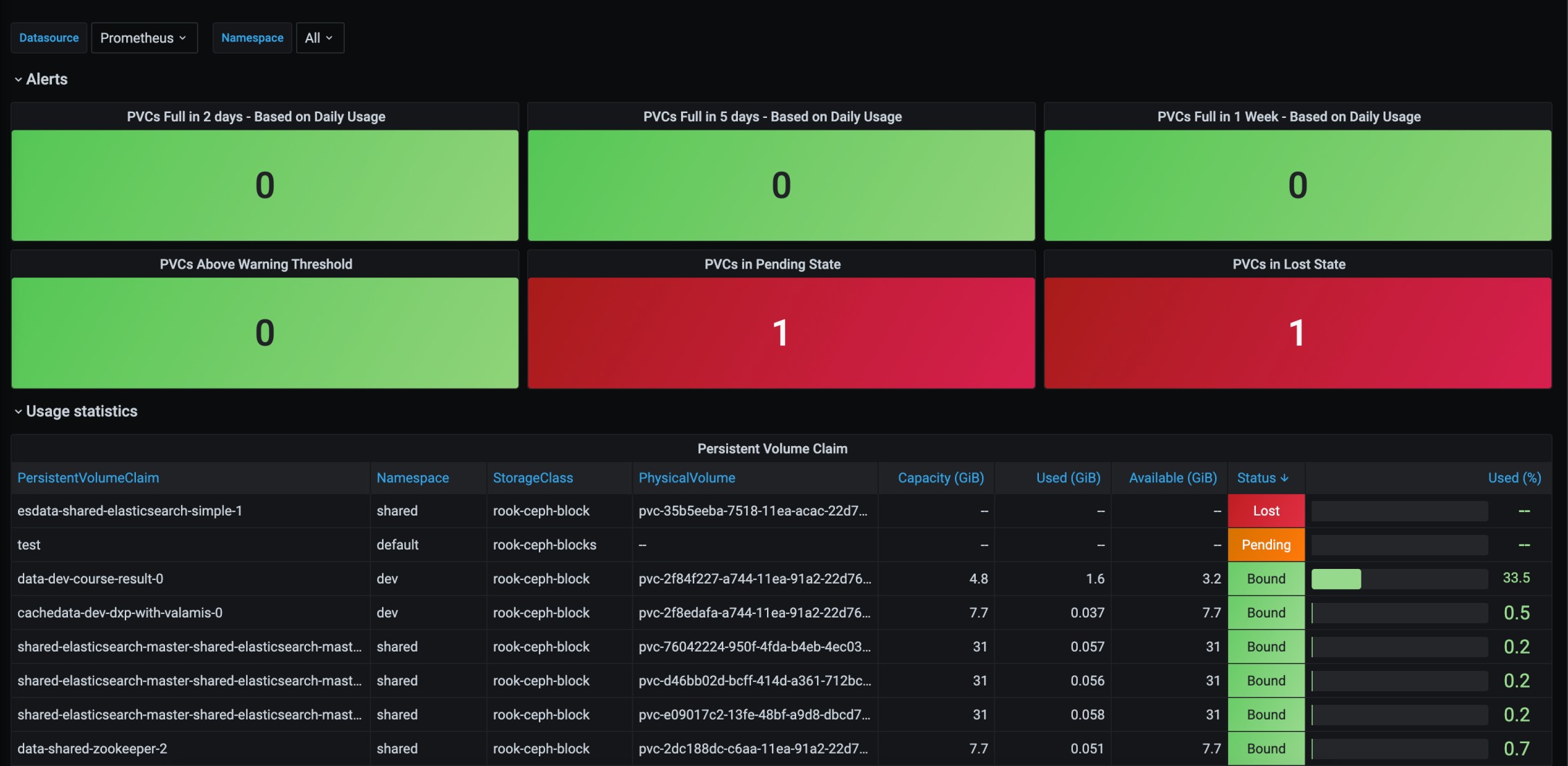Open Persistent Volume Claim panel title menu

[x=772, y=449]
